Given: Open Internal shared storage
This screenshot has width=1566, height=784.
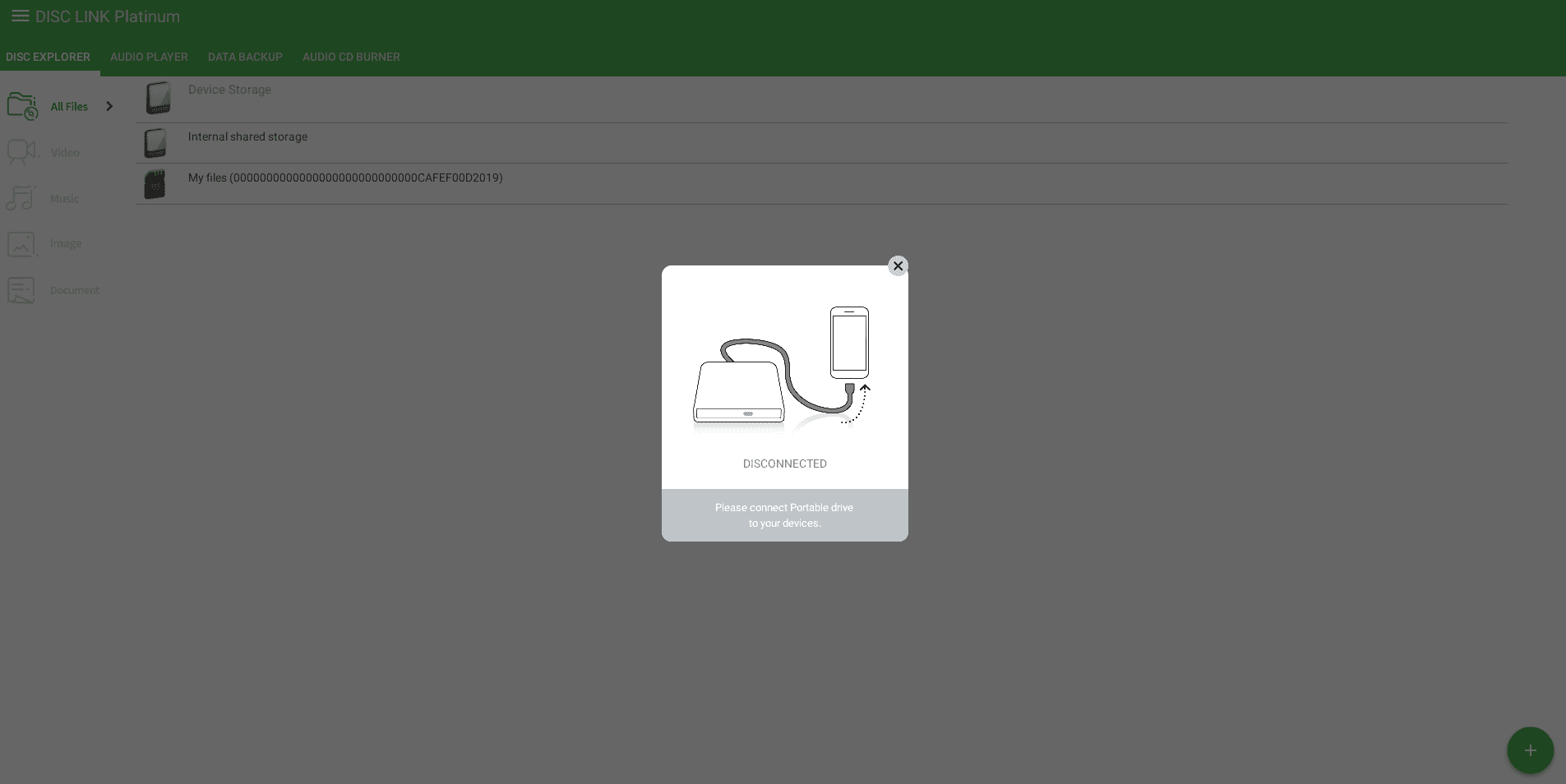Looking at the screenshot, I should pos(247,137).
